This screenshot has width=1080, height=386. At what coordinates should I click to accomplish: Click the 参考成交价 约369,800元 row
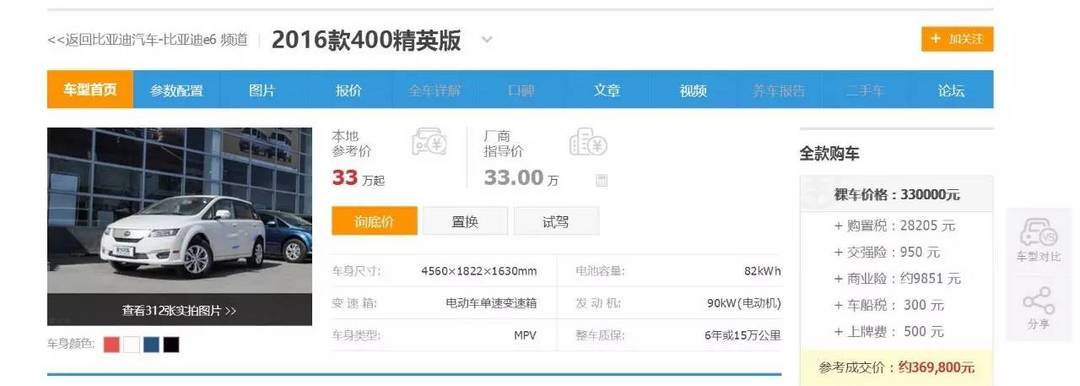click(x=897, y=367)
